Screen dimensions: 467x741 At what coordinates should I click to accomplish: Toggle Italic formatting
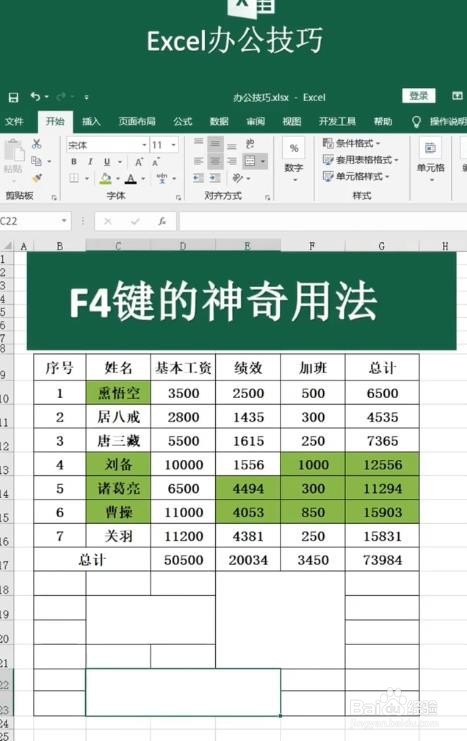tap(90, 162)
